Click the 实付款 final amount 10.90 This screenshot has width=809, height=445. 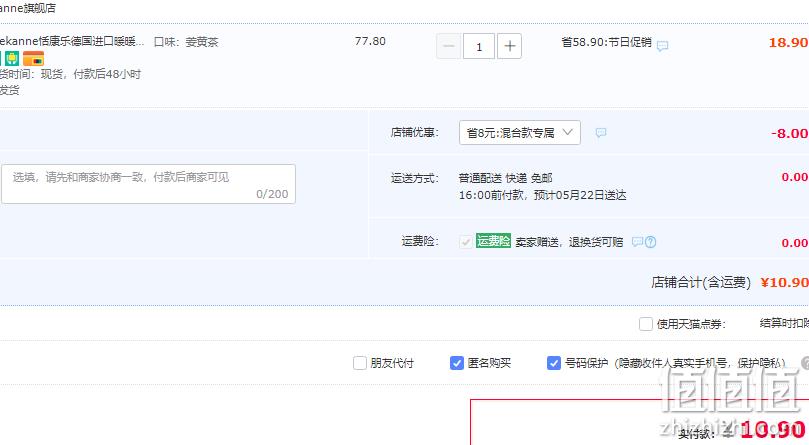(x=773, y=430)
